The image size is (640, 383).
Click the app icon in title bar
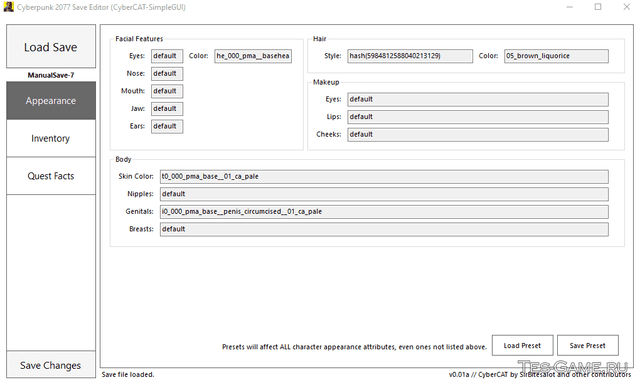8,7
